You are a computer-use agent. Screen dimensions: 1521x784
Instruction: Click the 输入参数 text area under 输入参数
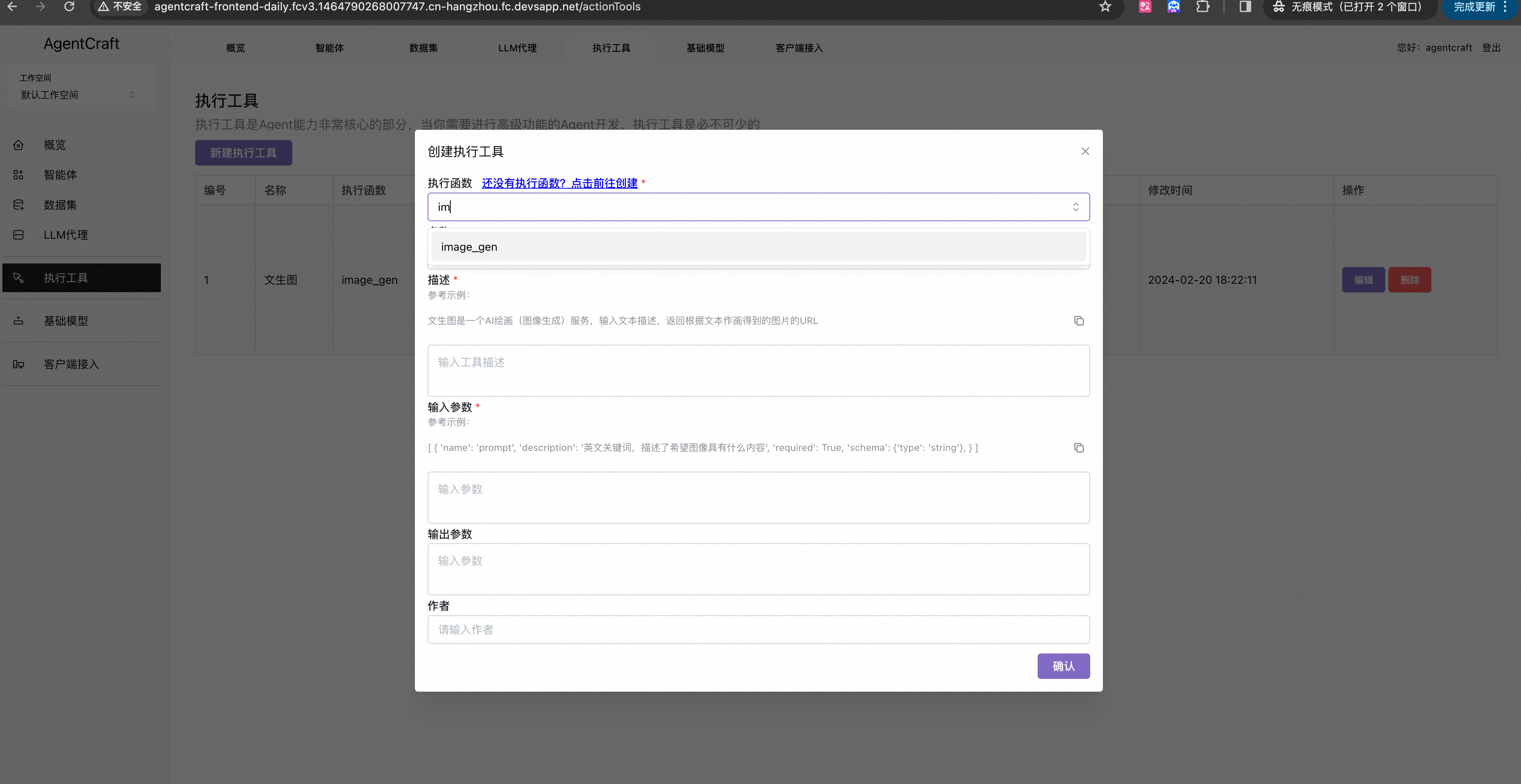[x=758, y=498]
